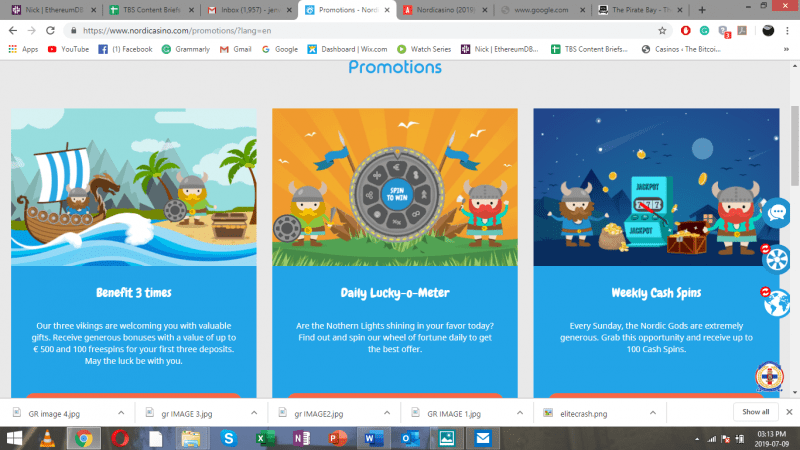
Task: Show hidden bookmarks with the chevron
Action: [786, 49]
